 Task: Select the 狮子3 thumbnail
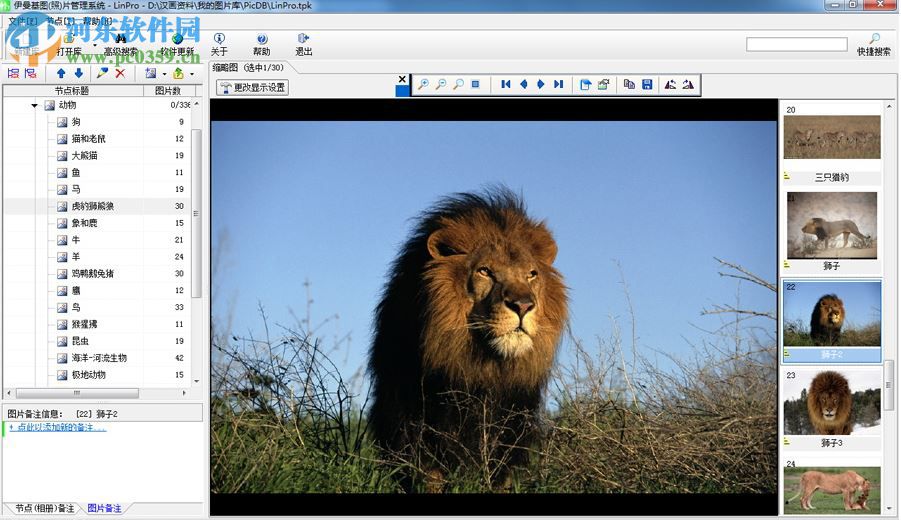click(x=832, y=403)
